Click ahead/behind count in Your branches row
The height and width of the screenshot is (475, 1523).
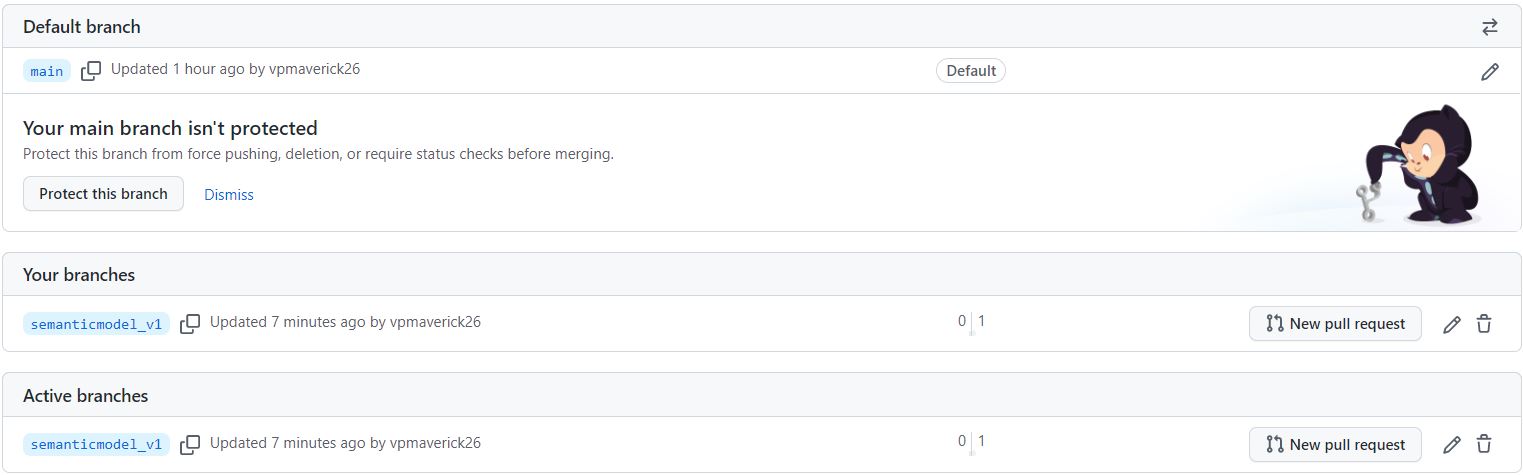(x=971, y=323)
